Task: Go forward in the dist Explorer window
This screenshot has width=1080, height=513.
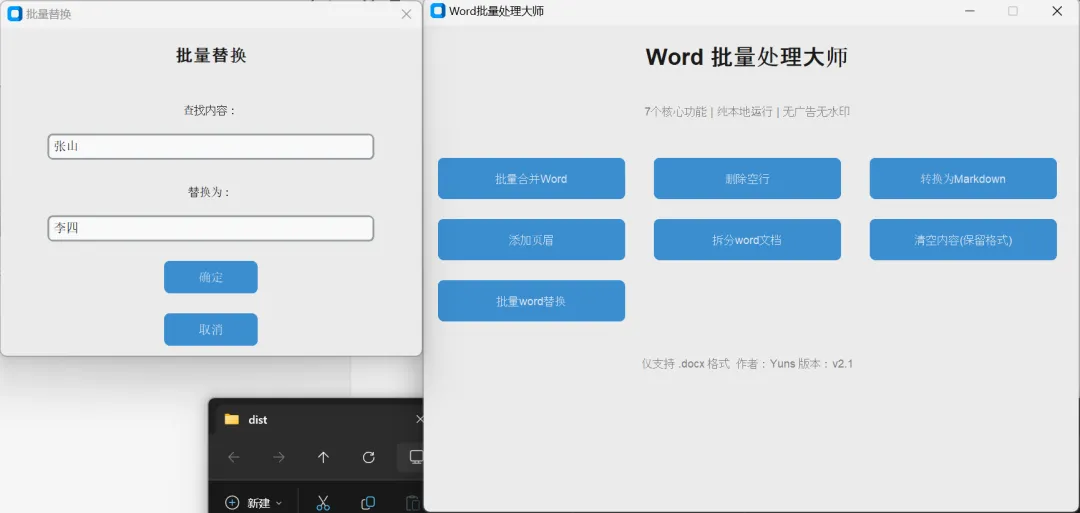Action: (278, 457)
